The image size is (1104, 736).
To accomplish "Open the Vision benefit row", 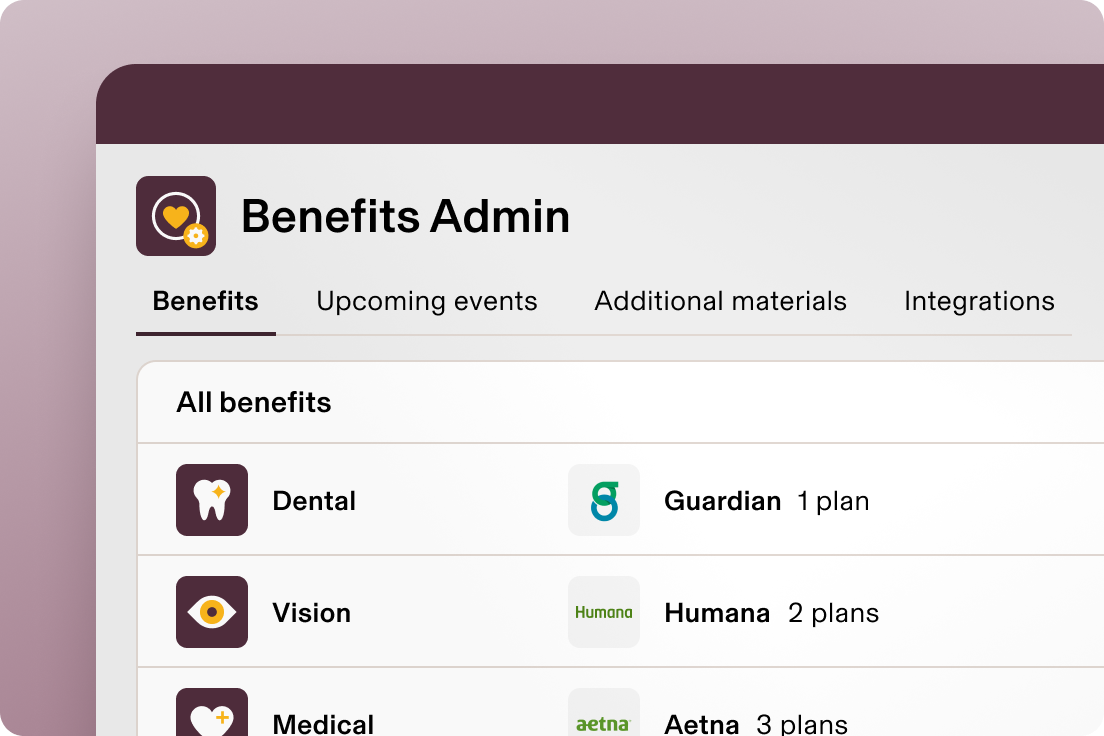I will 312,612.
